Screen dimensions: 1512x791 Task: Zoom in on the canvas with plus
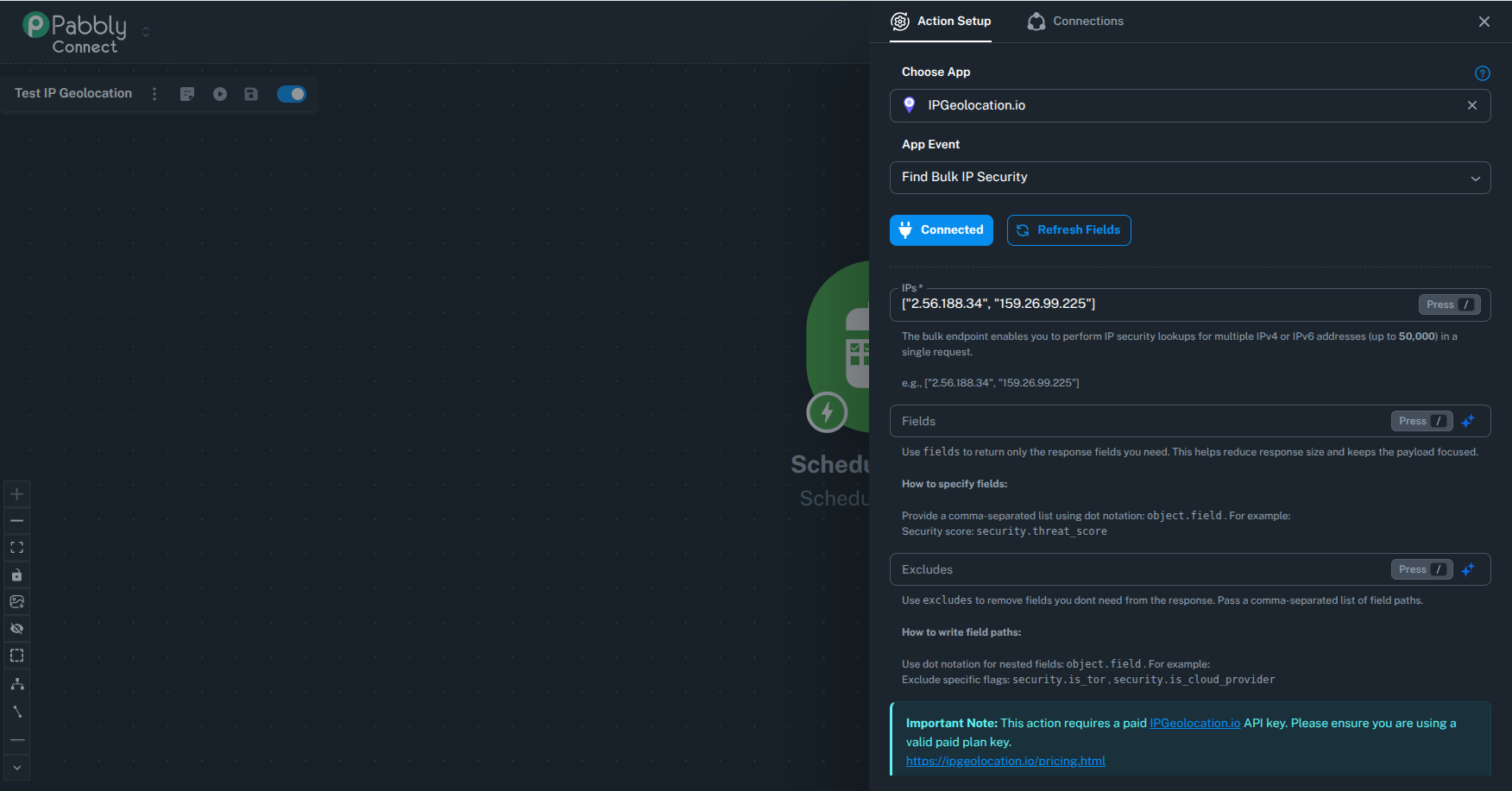[16, 494]
